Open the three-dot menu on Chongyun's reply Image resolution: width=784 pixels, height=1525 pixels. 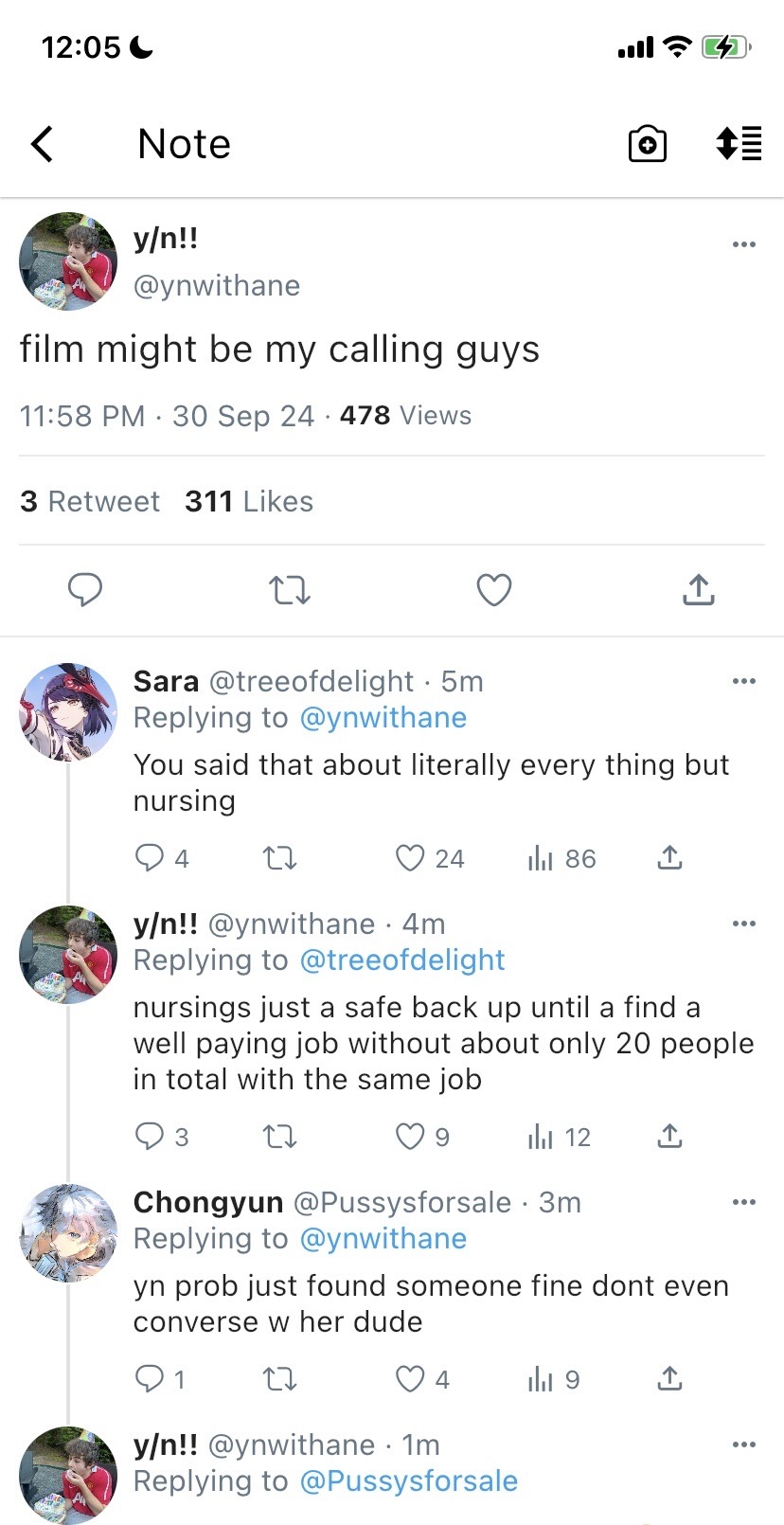744,1201
